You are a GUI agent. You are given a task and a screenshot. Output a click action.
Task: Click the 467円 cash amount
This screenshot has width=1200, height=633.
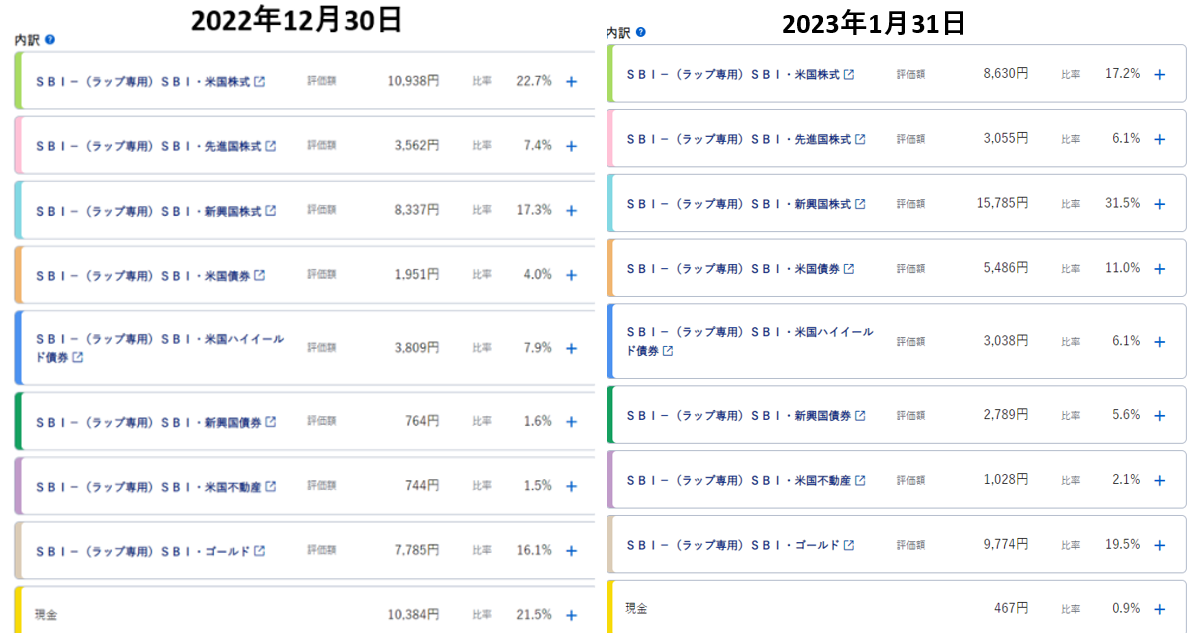1011,608
